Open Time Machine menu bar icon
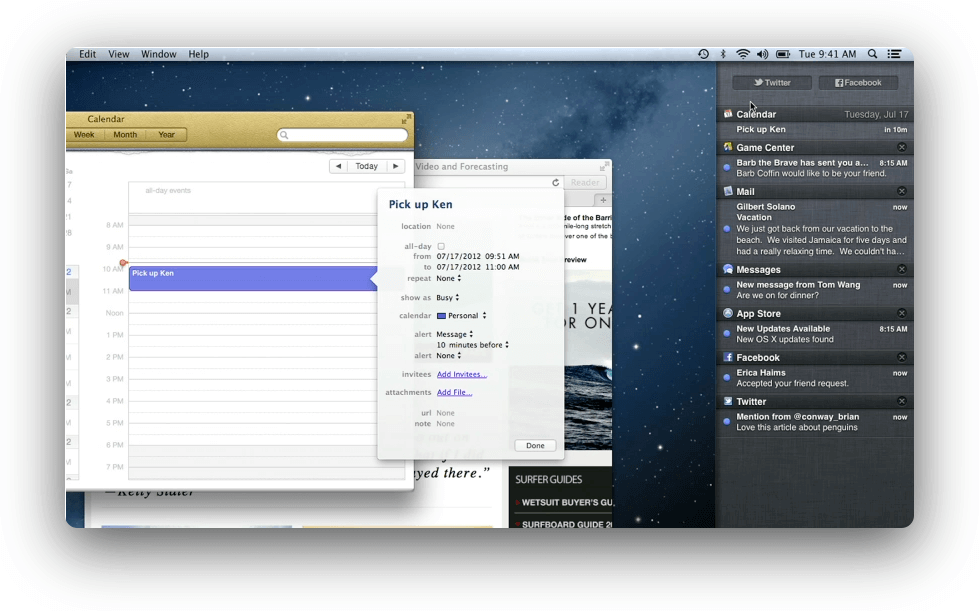 tap(703, 54)
